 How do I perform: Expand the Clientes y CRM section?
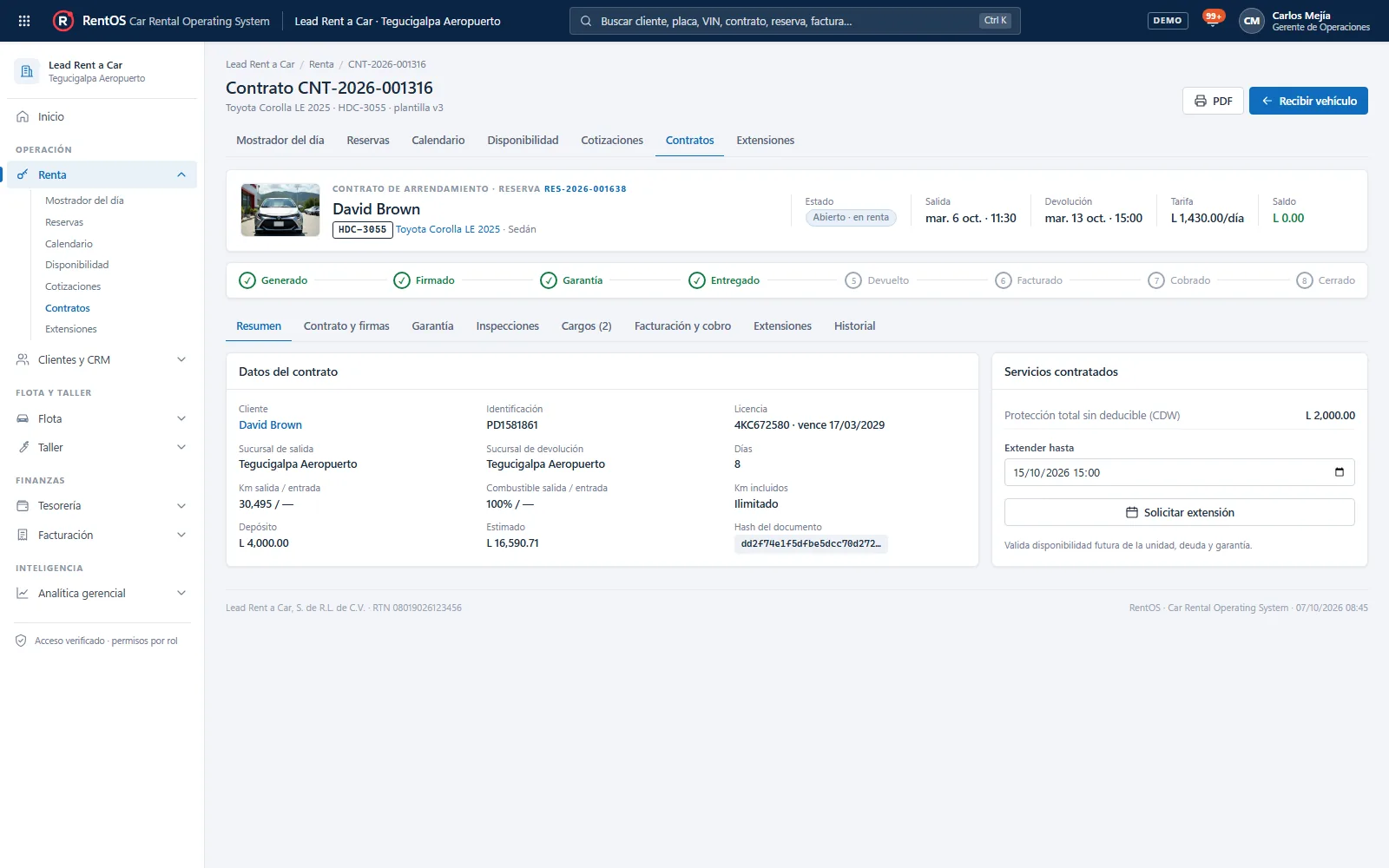point(181,359)
